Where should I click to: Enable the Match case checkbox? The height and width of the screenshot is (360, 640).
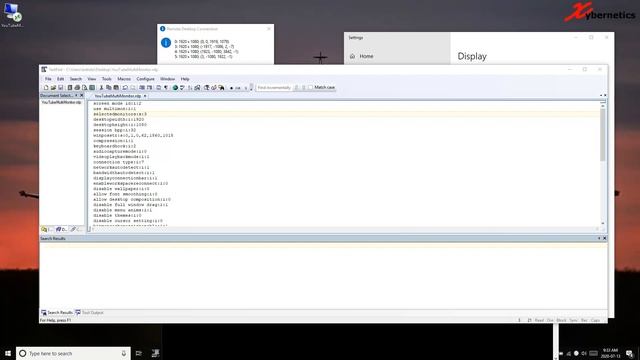pyautogui.click(x=311, y=87)
